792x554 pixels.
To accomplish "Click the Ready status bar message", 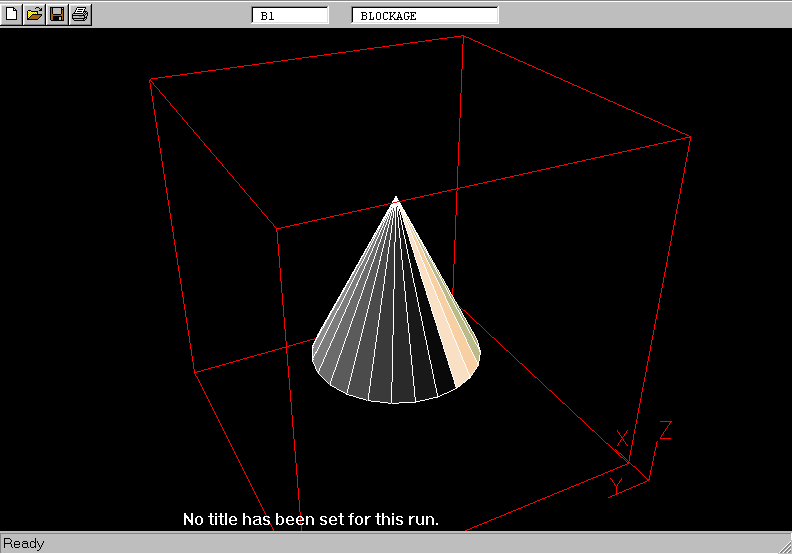I will (24, 544).
